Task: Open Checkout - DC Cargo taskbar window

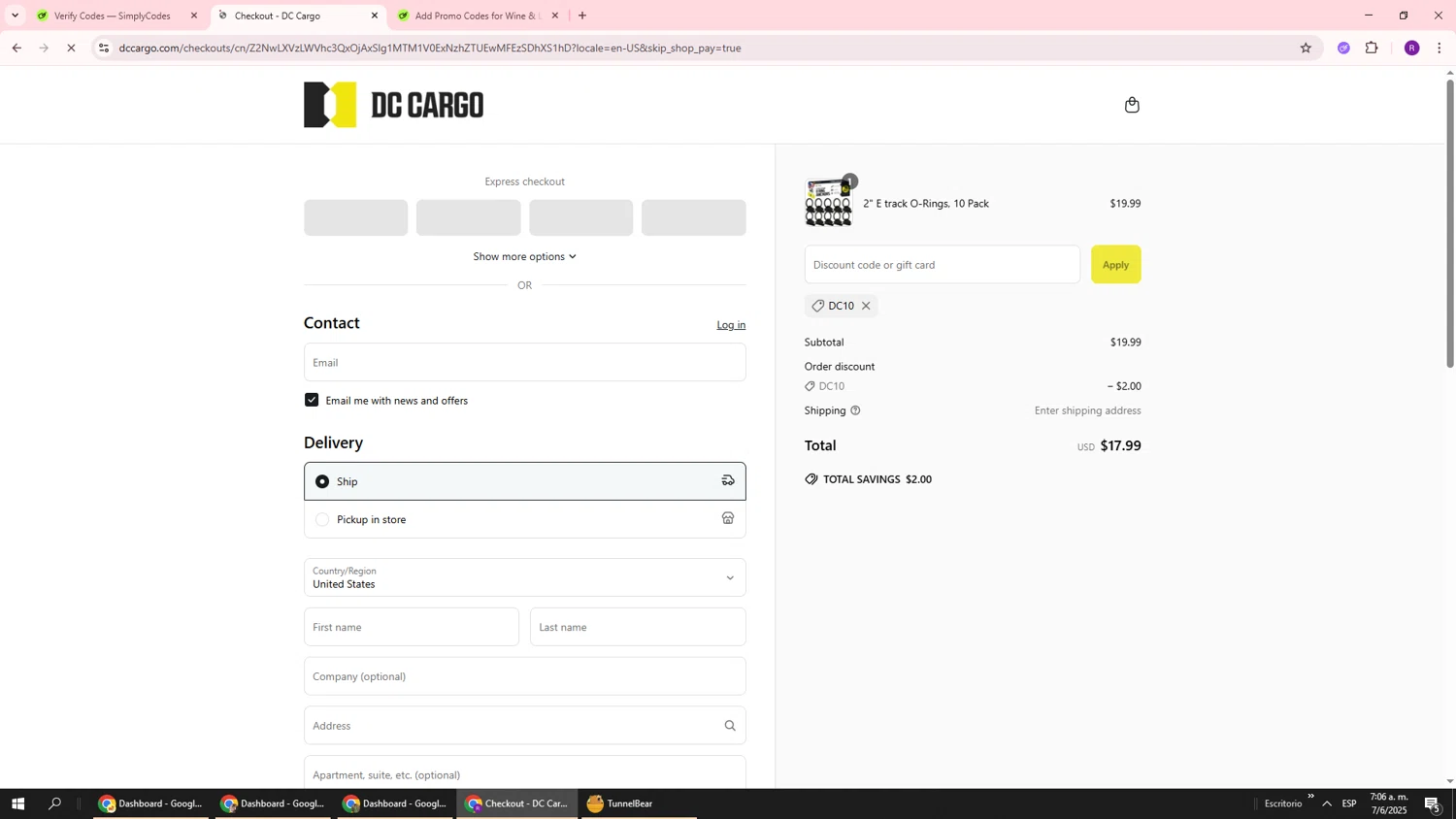Action: click(x=517, y=803)
